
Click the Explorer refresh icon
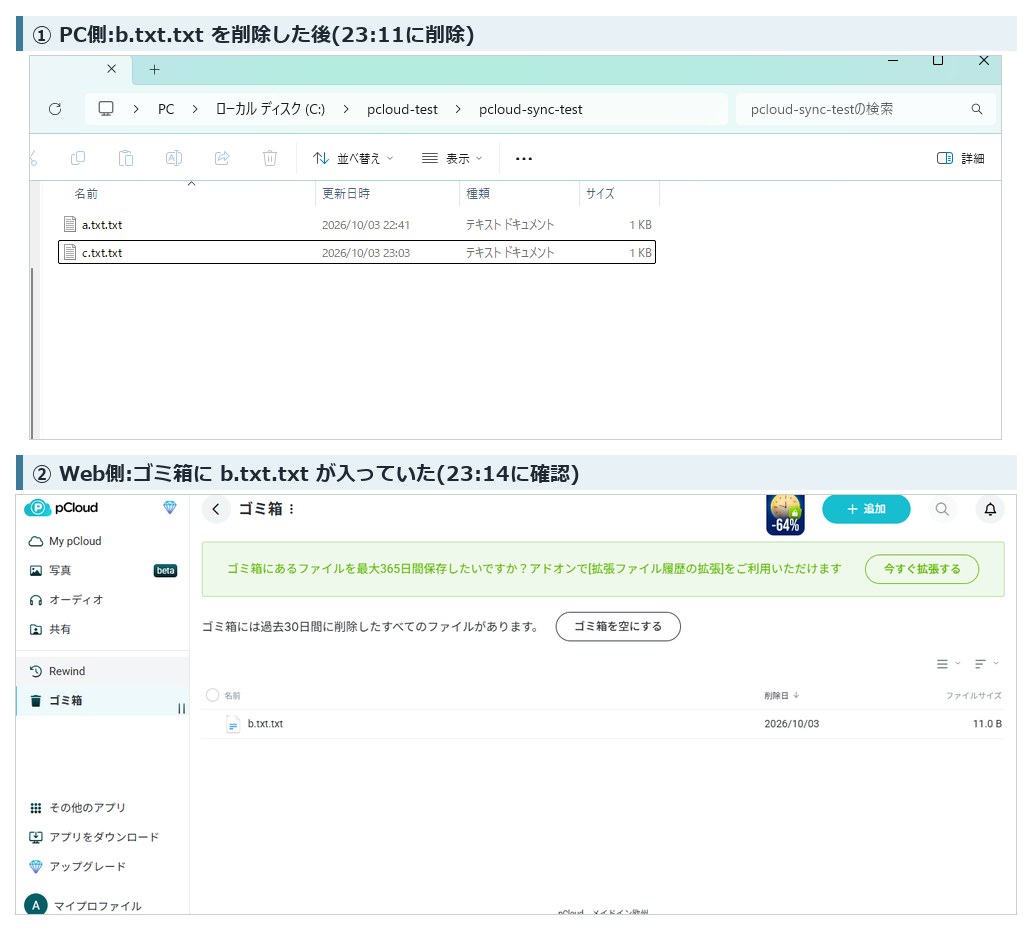[55, 109]
